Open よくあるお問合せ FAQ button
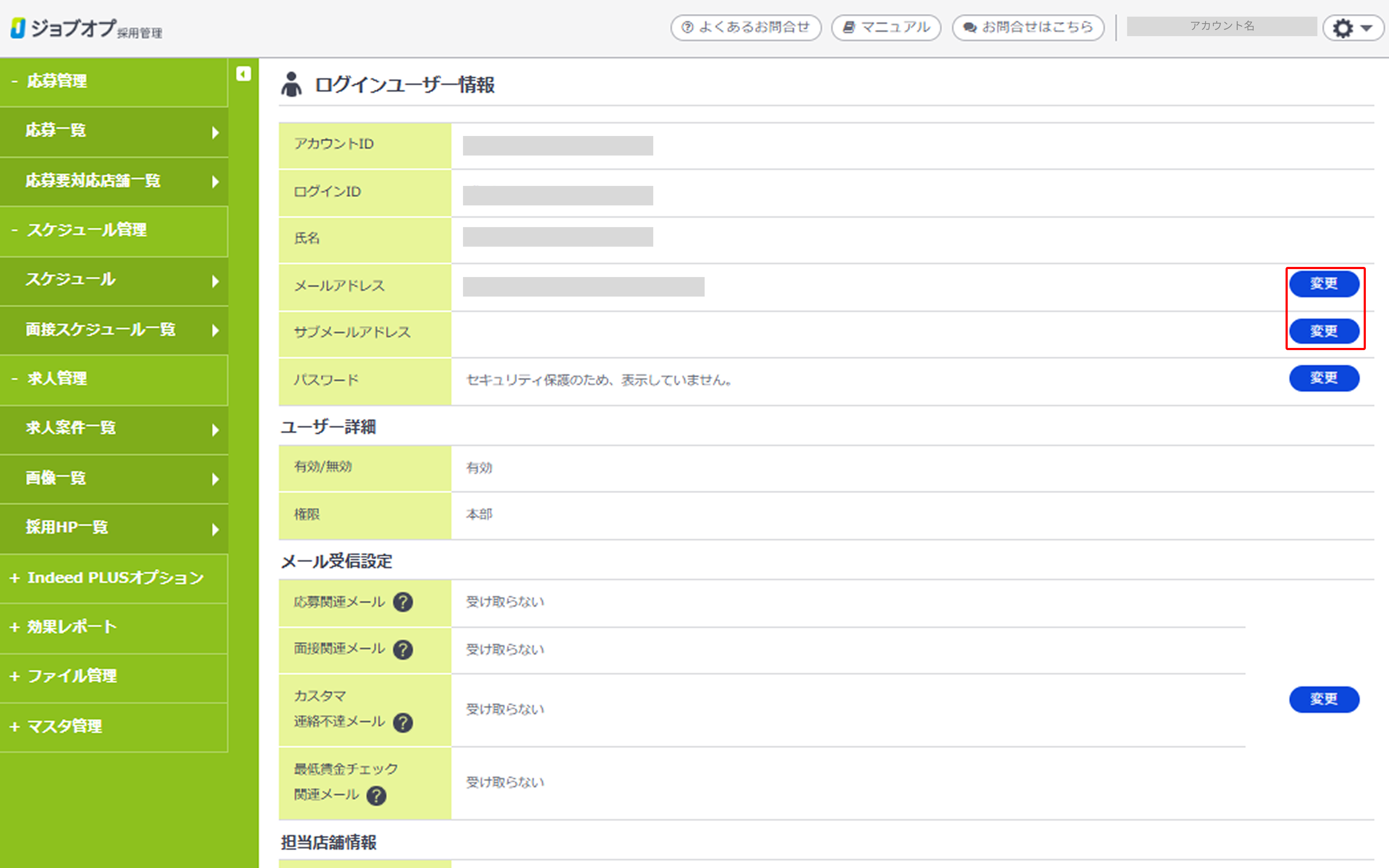Viewport: 1389px width, 868px height. click(746, 27)
